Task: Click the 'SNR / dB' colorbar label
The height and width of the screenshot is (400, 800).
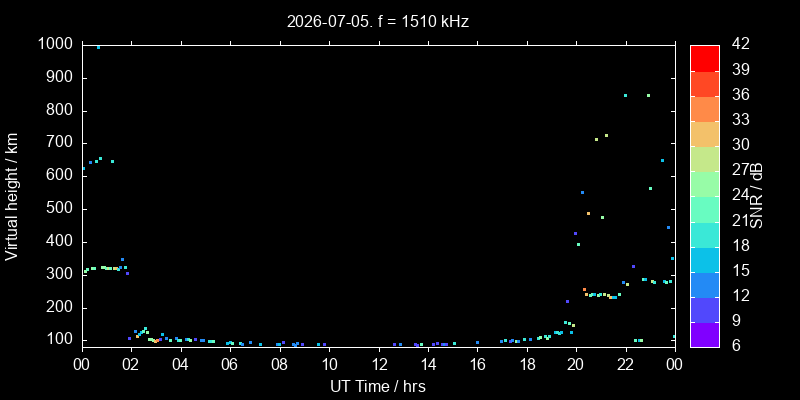Action: [x=758, y=196]
